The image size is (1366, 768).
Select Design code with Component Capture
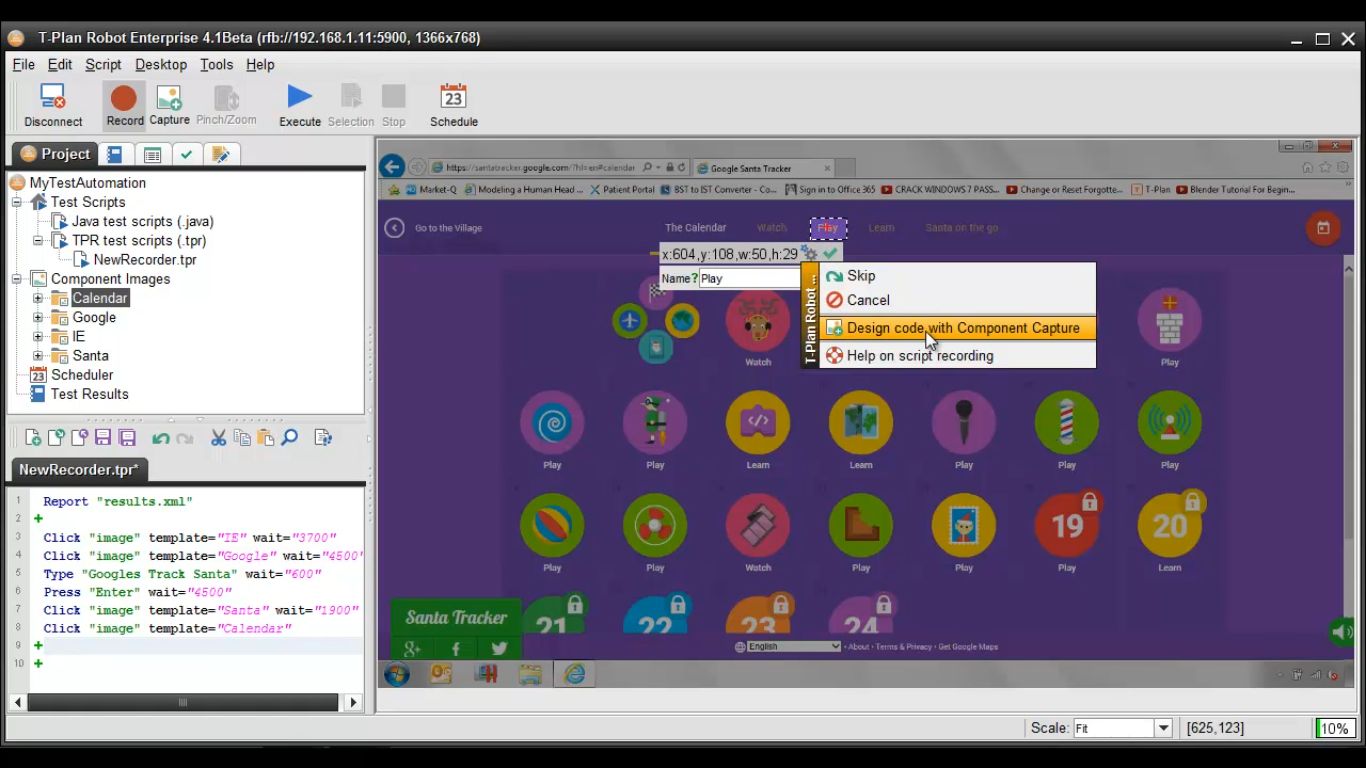(x=958, y=328)
